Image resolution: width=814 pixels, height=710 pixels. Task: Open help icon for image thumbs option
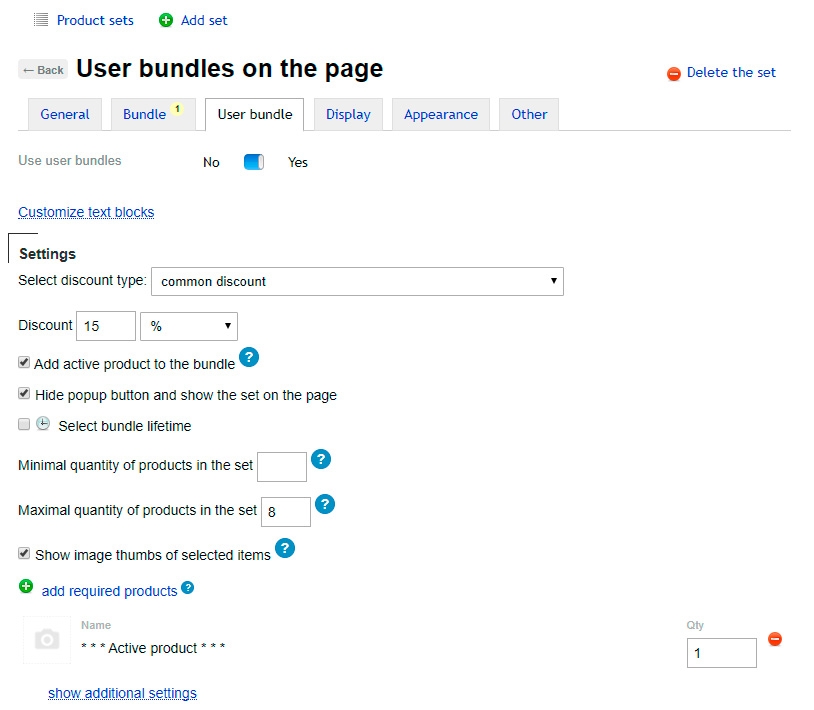(x=285, y=548)
